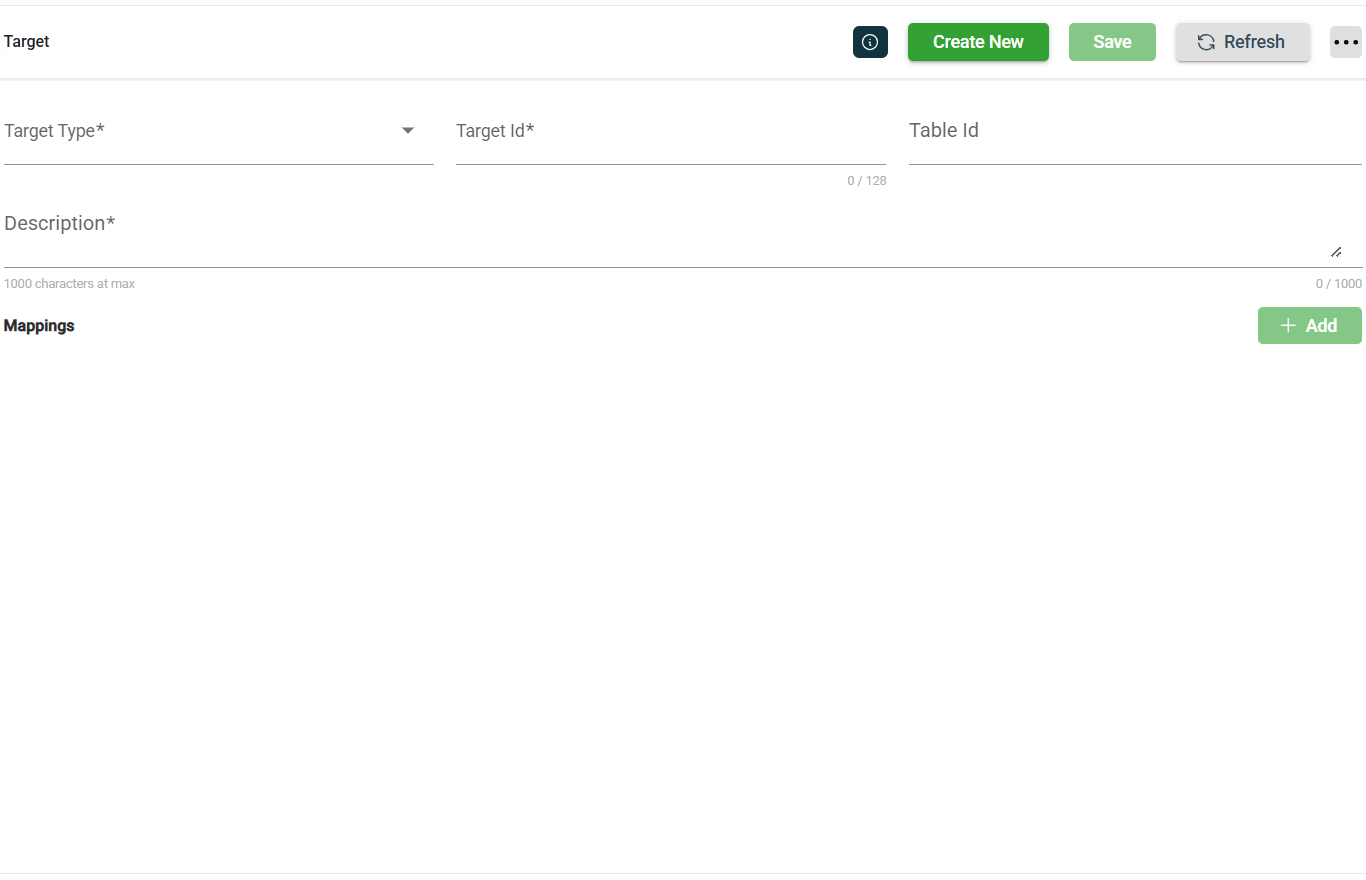
Task: Grab the Description resize handle
Action: tap(1336, 252)
